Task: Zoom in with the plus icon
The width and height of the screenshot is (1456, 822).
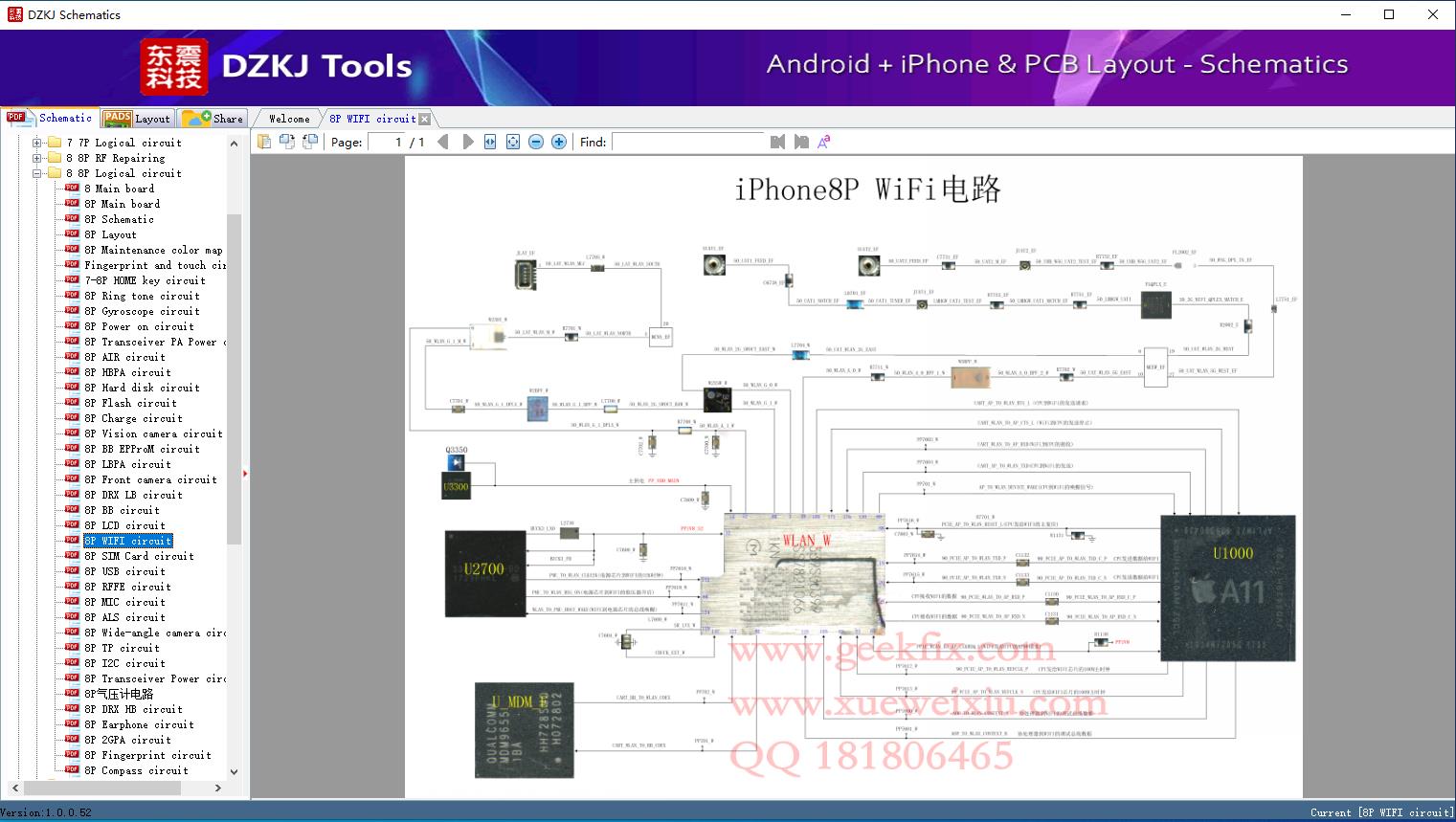Action: pyautogui.click(x=559, y=142)
